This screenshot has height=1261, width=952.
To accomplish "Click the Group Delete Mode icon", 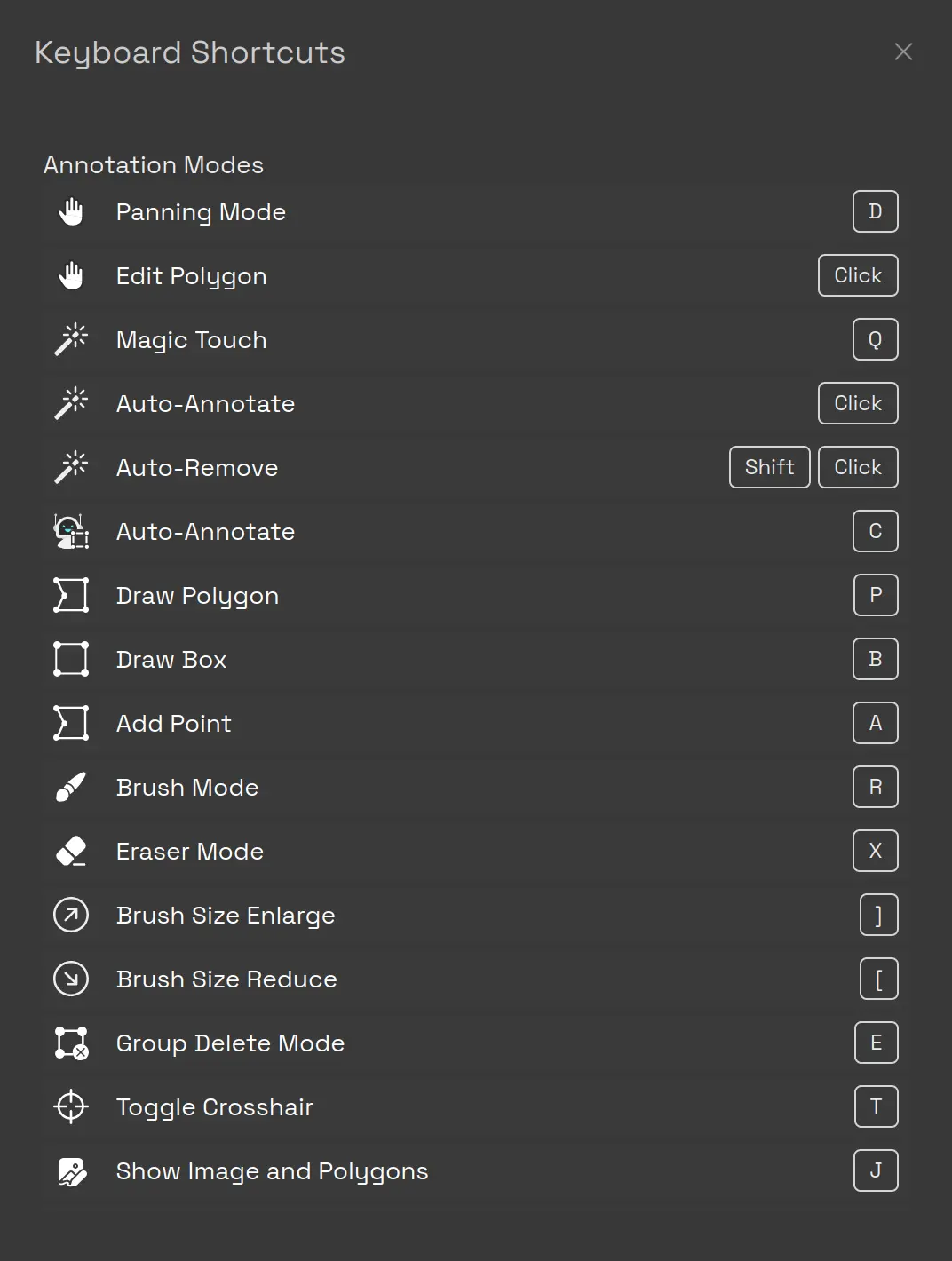I will (x=71, y=1043).
